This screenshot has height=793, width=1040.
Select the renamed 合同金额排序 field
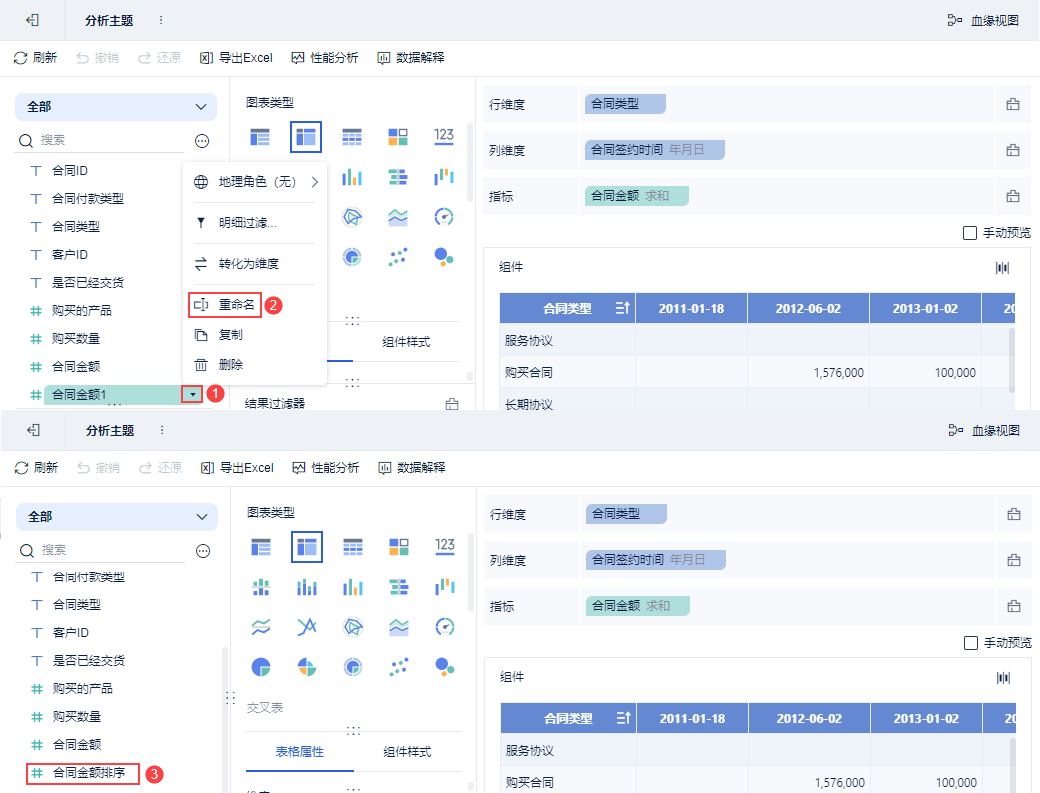(x=83, y=772)
